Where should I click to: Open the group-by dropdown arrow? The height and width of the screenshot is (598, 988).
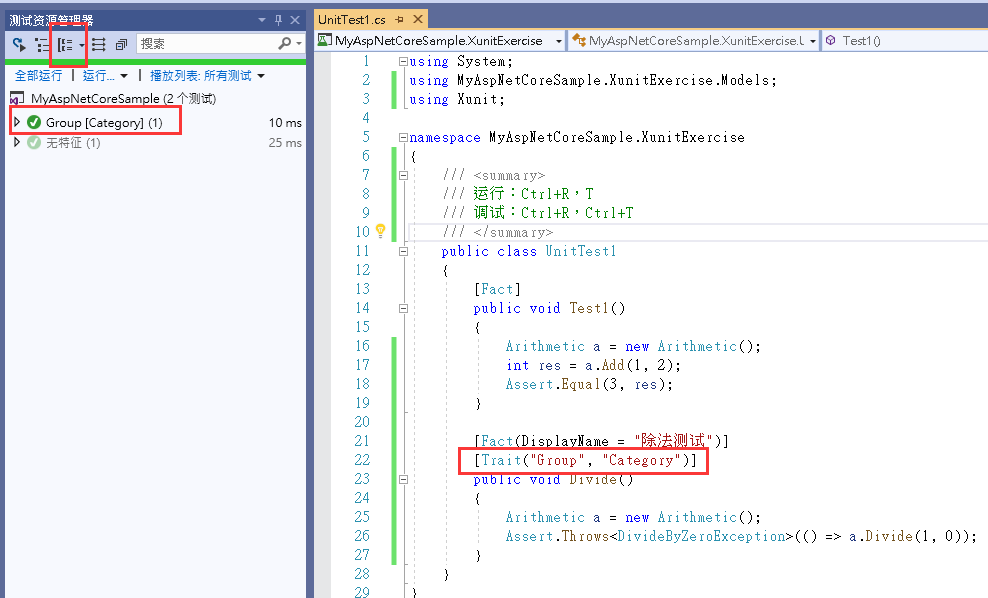(x=82, y=45)
